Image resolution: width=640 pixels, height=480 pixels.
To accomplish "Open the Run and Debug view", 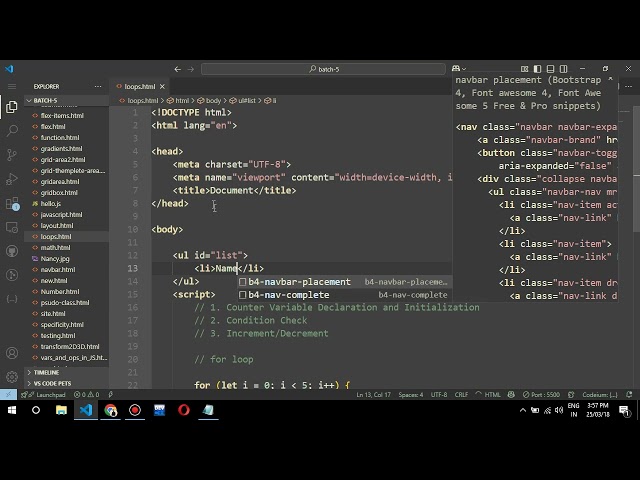I will coord(12,179).
